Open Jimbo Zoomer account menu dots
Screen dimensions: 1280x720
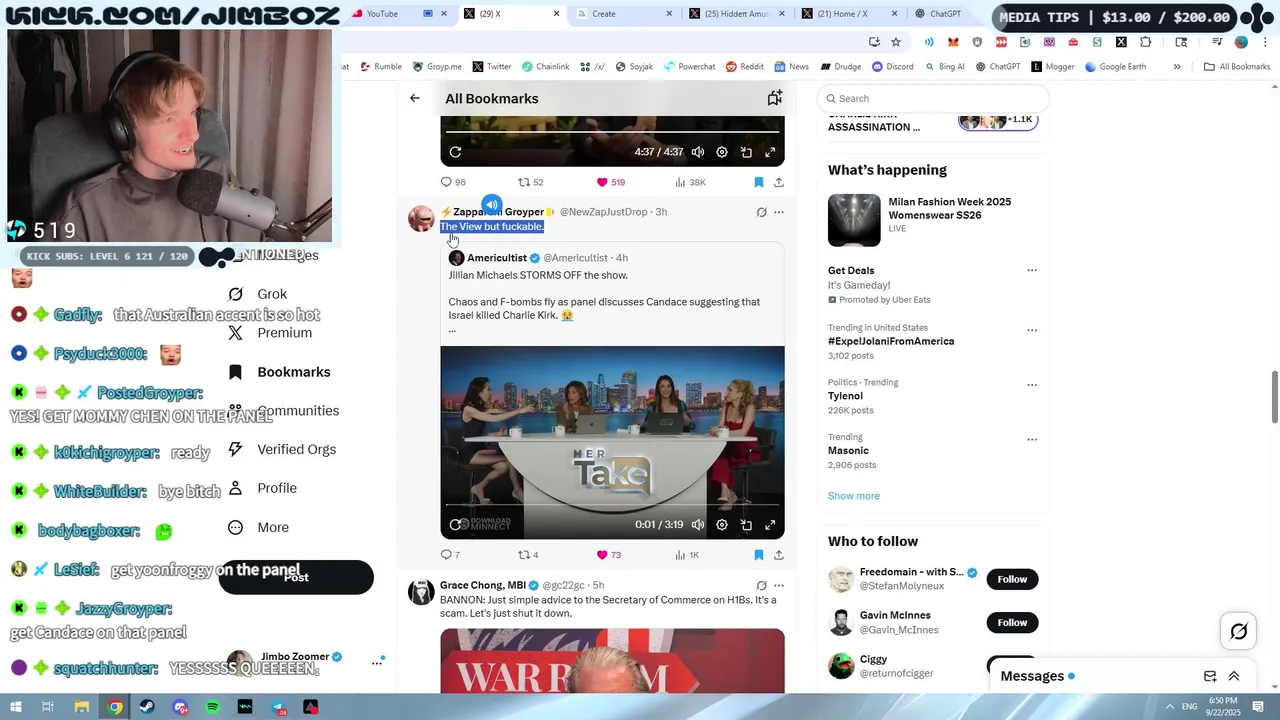[377, 662]
